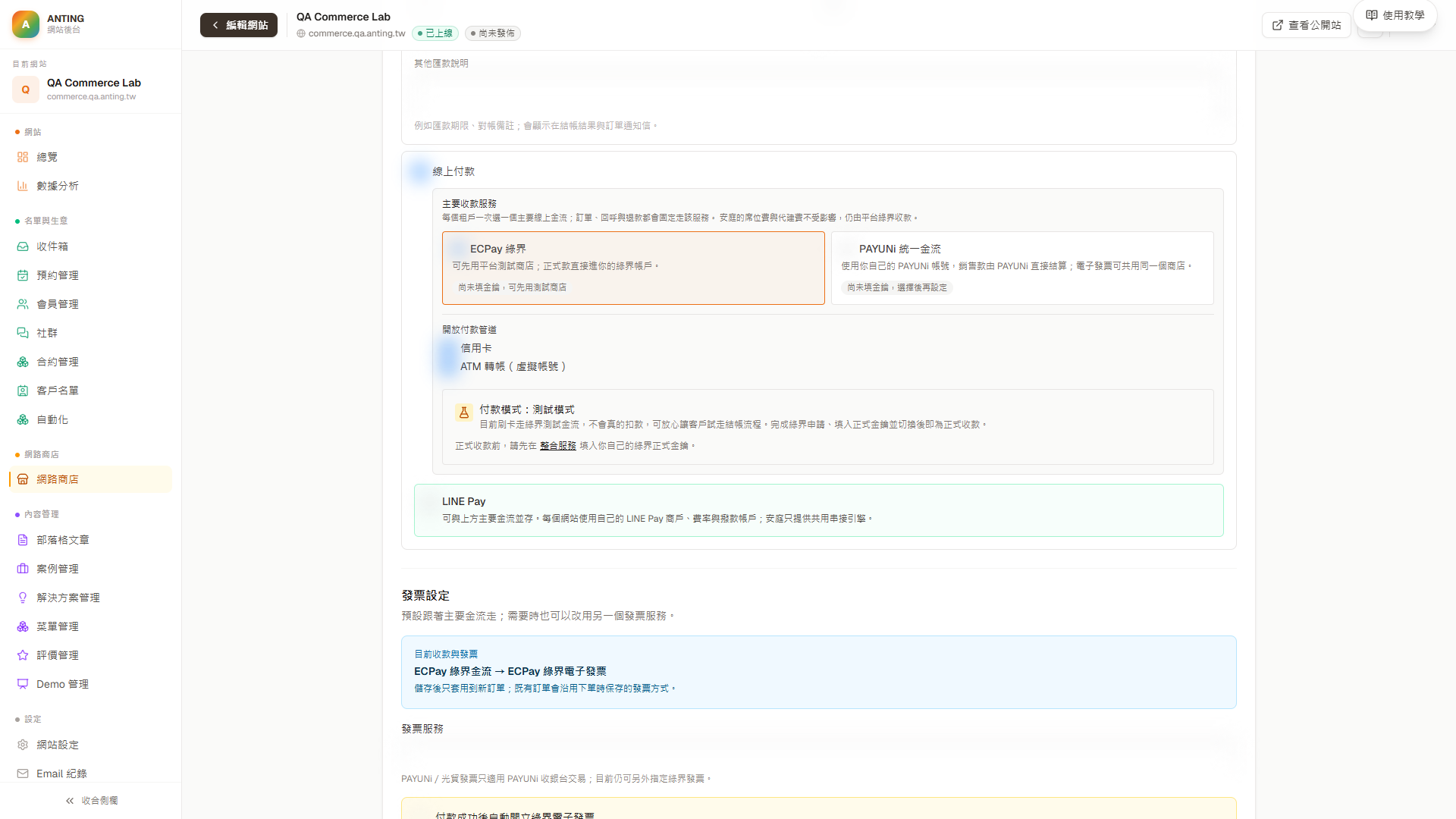Viewport: 1456px width, 819px height.
Task: Open the 解決方案管理 lightbulb icon
Action: click(x=23, y=598)
